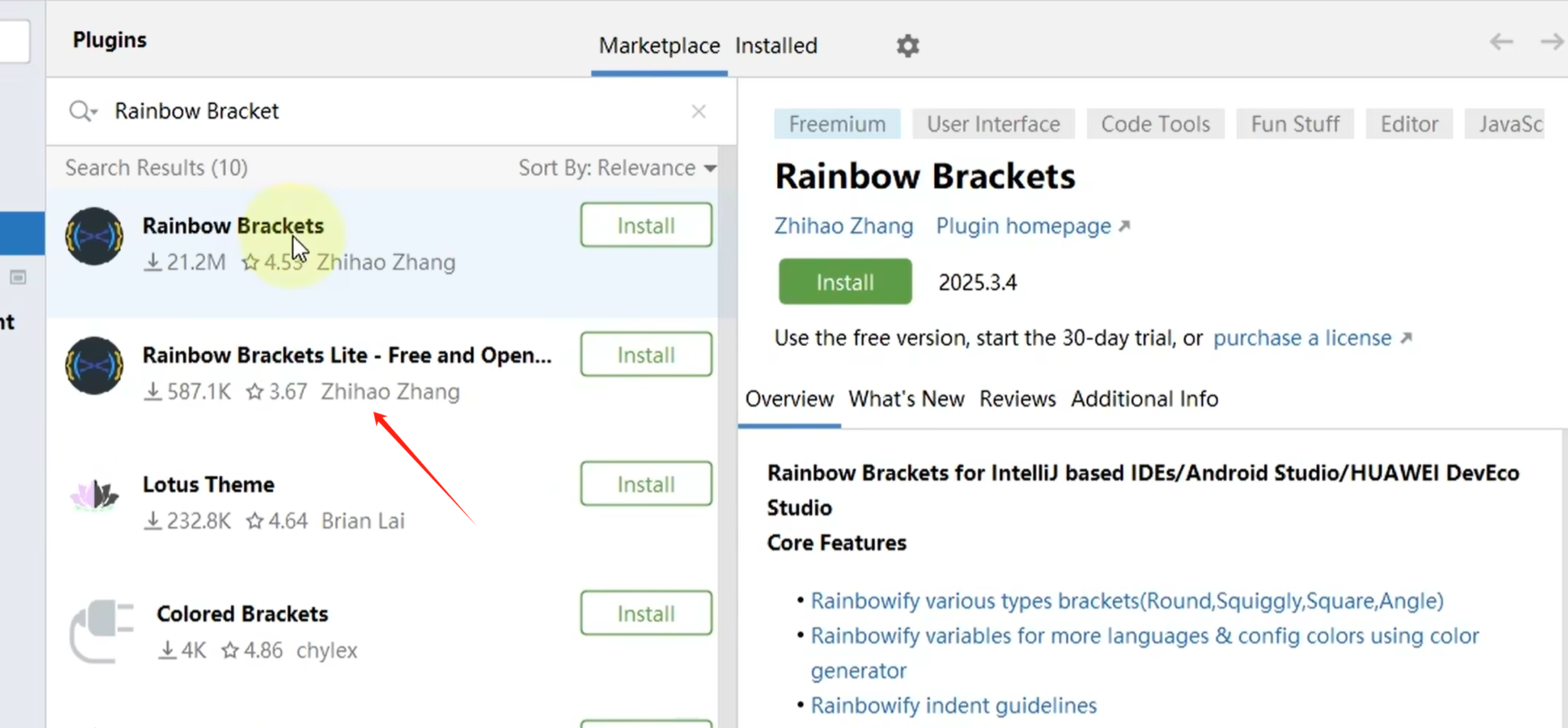Open Rainbowify various types brackets link
This screenshot has width=1568, height=728.
1127,601
